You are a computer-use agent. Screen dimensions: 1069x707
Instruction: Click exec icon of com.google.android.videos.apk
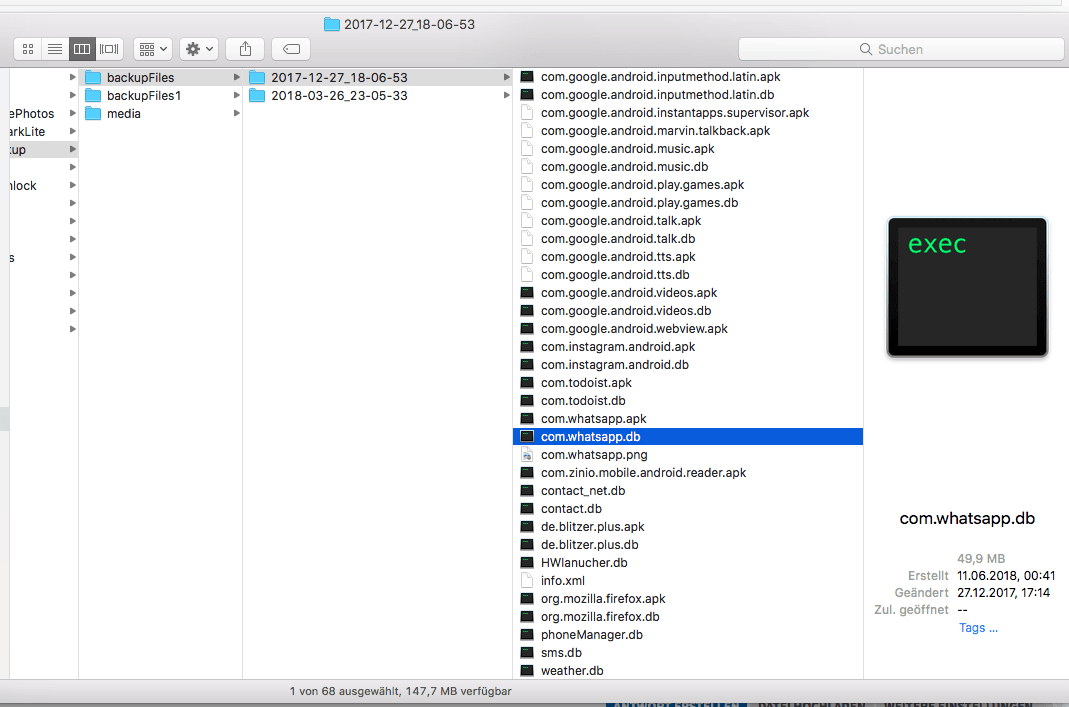tap(527, 292)
